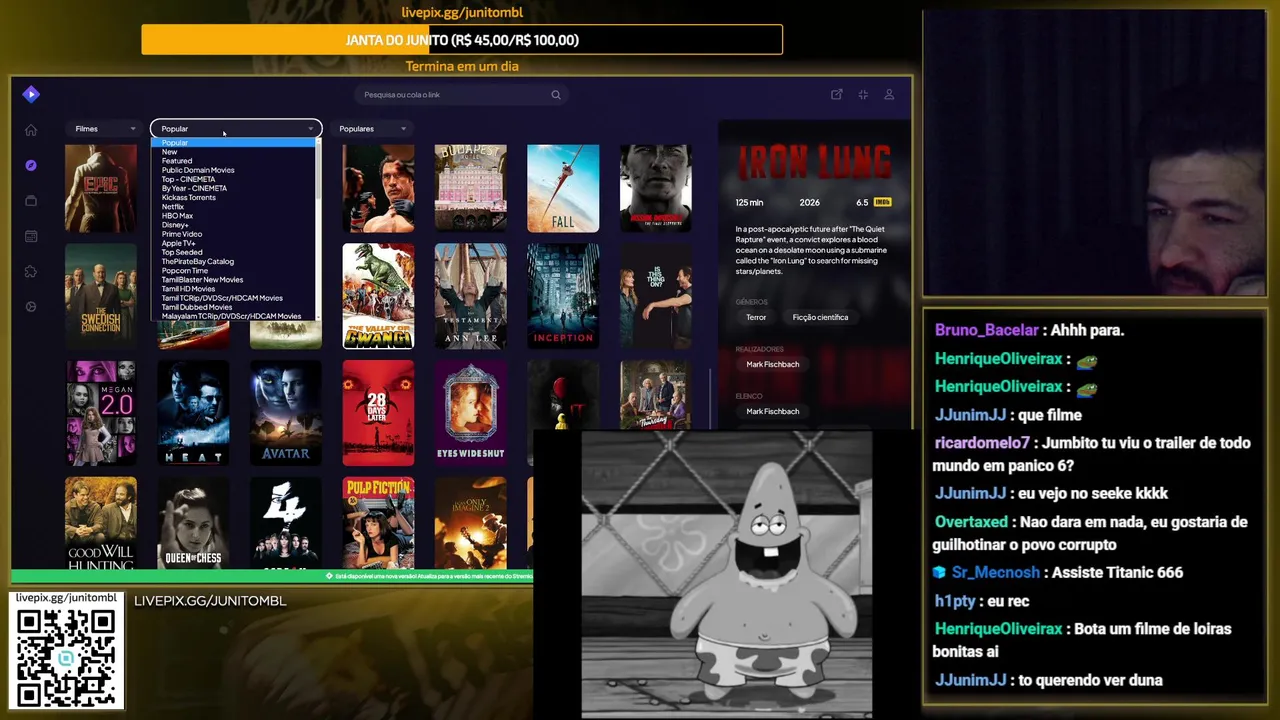Open the Testament of Ann Lee poster

tap(471, 296)
